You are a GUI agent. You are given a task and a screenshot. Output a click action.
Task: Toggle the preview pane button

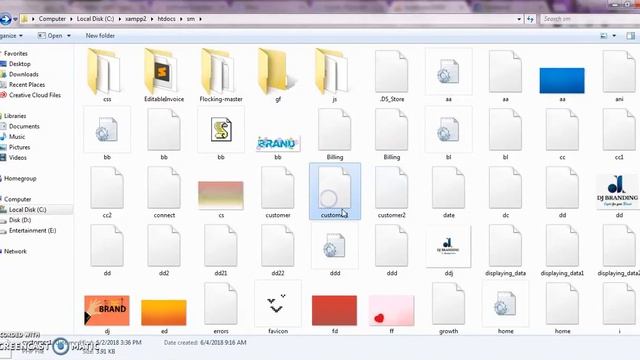tap(631, 36)
